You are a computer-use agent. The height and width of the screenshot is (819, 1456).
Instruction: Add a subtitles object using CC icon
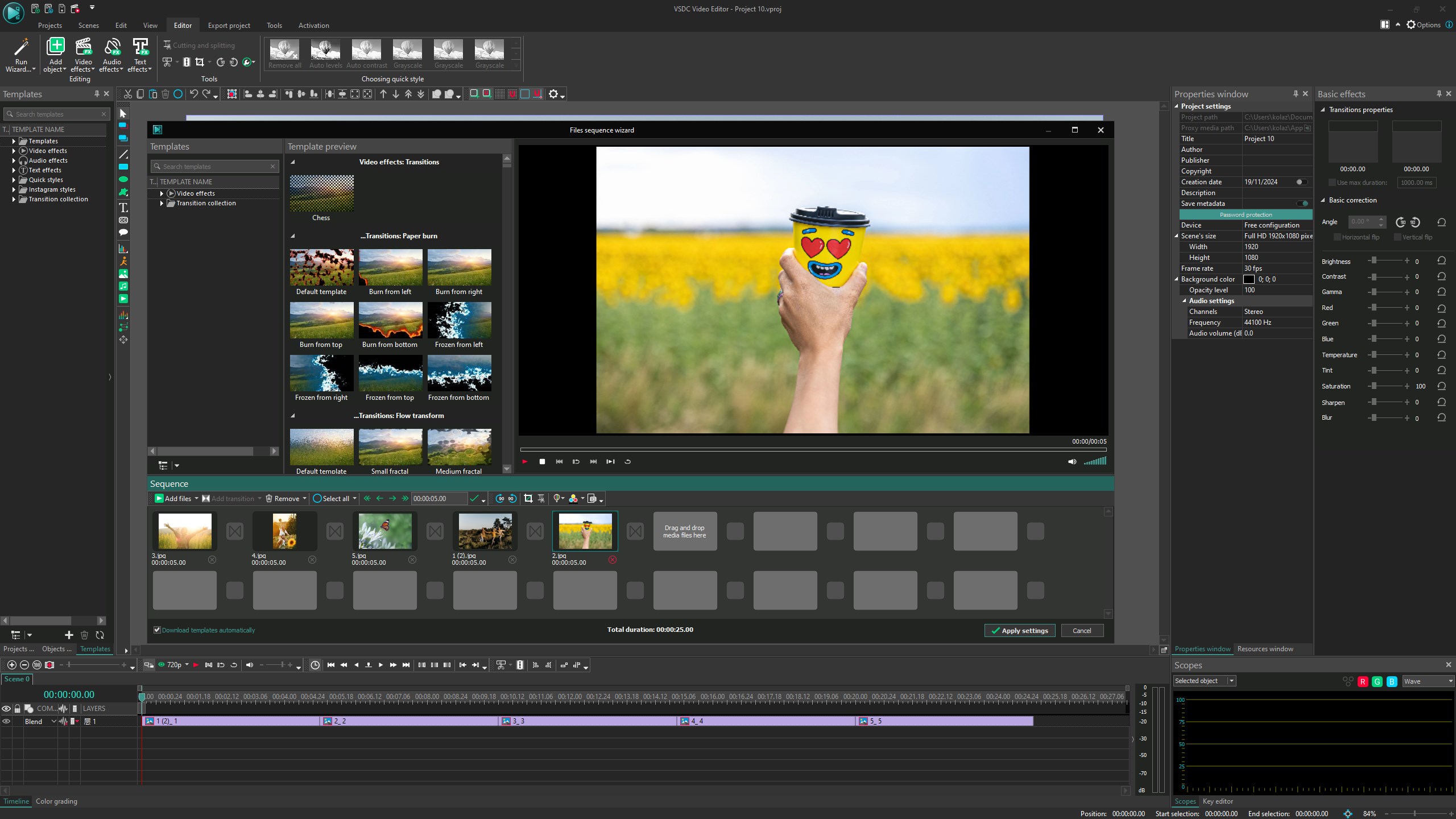[x=123, y=221]
